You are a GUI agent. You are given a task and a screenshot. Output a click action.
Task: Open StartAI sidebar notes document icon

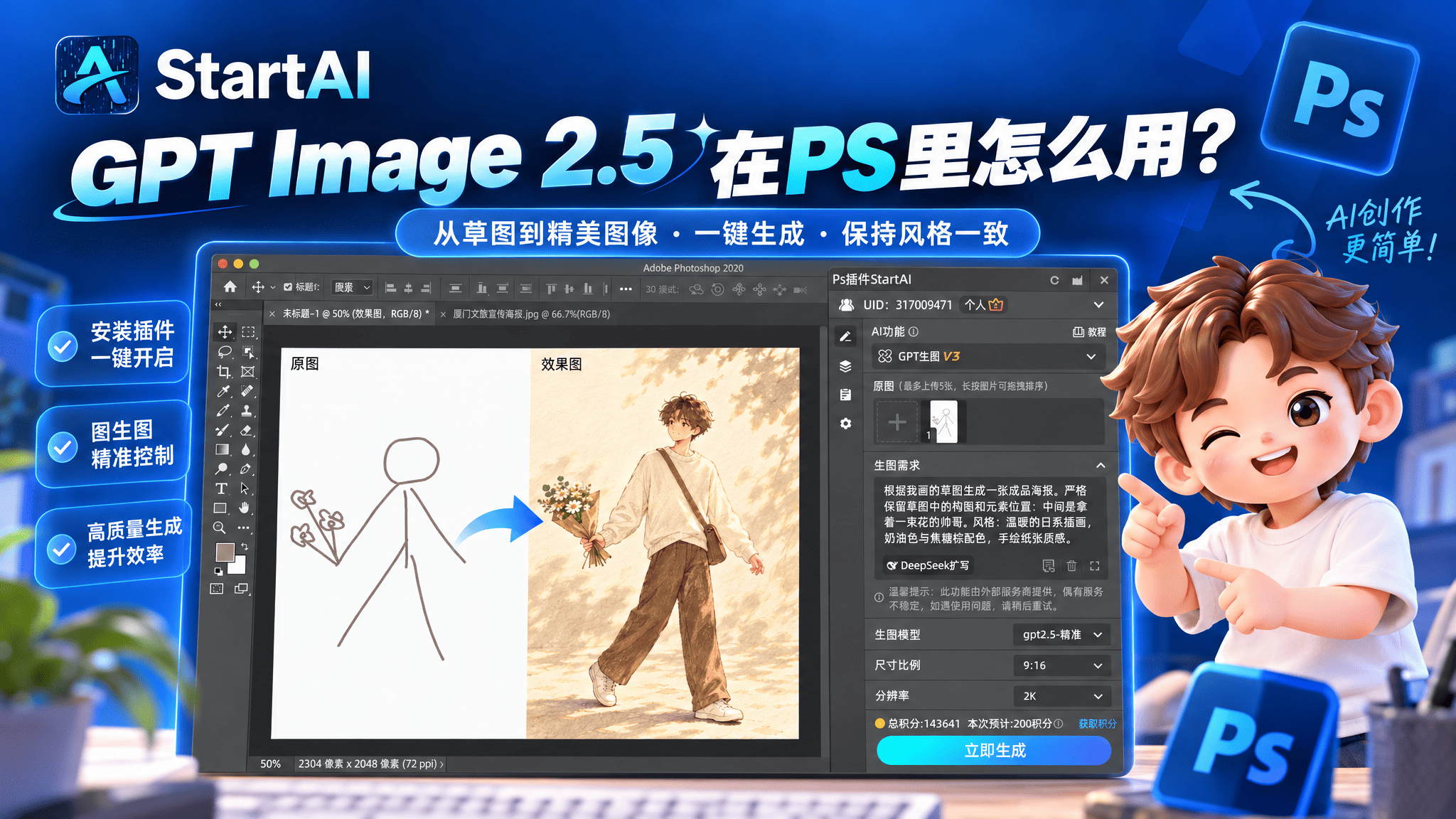[x=845, y=395]
